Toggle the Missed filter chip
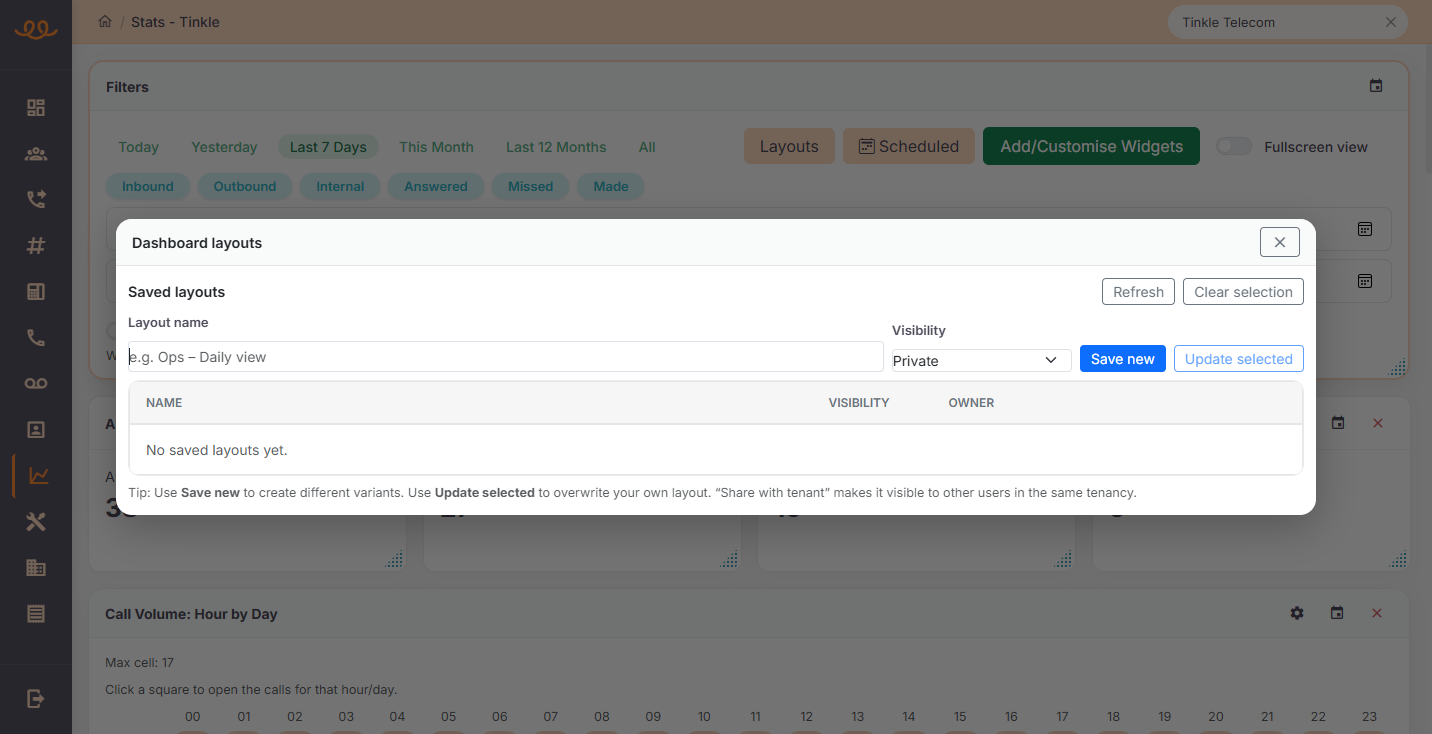 [530, 186]
